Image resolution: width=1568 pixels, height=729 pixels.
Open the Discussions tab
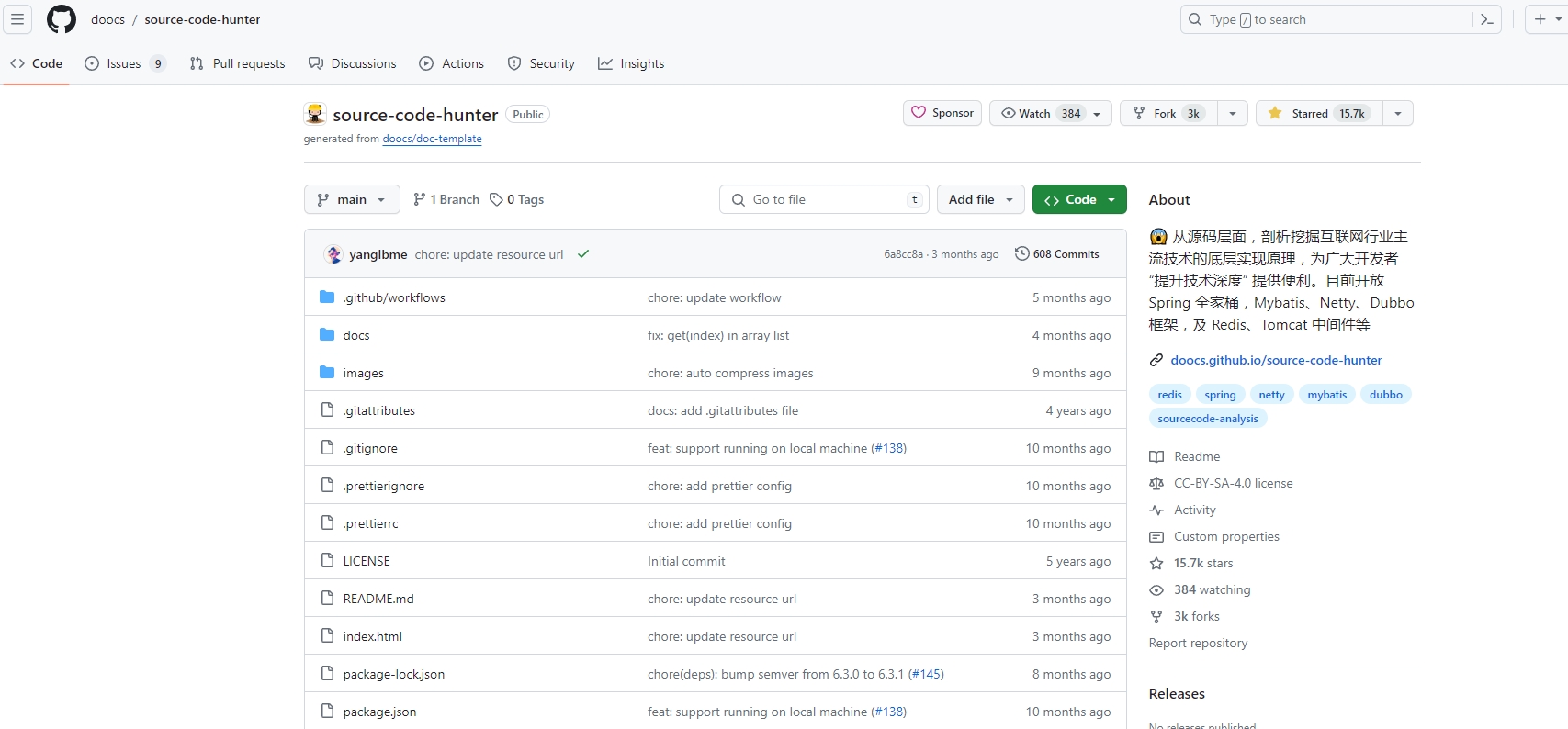(353, 63)
